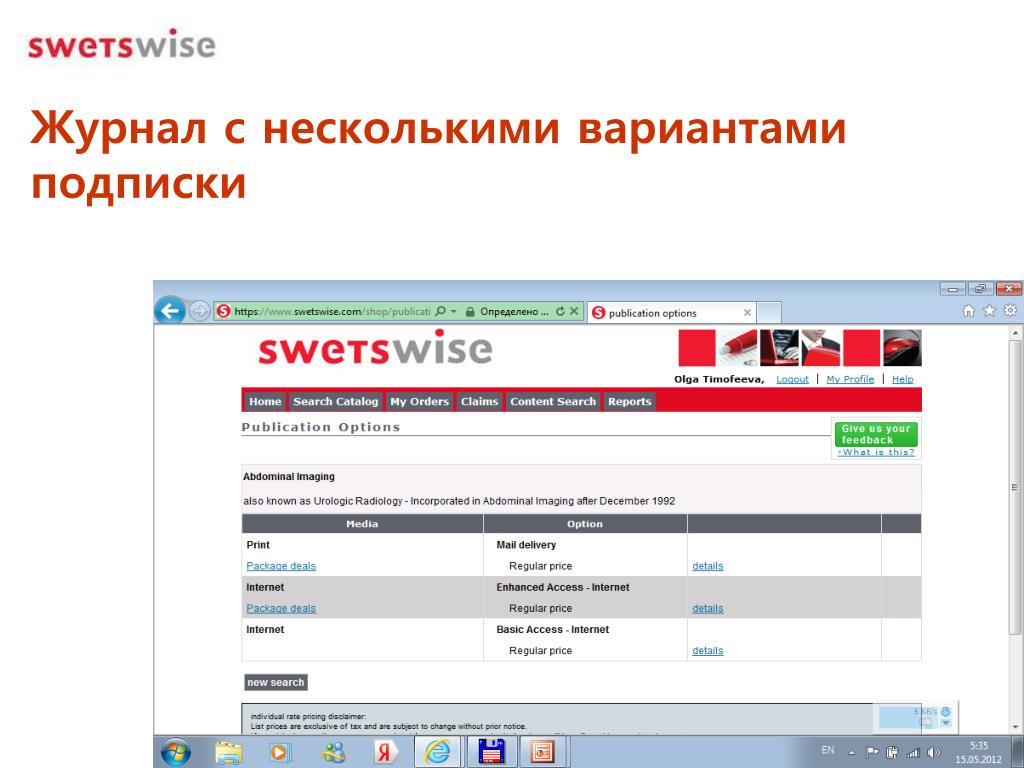Open Windows Explorer from the taskbar
This screenshot has width=1024, height=768.
[229, 752]
